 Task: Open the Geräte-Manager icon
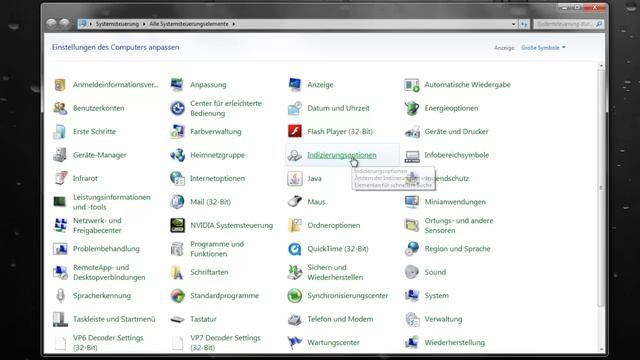point(60,155)
